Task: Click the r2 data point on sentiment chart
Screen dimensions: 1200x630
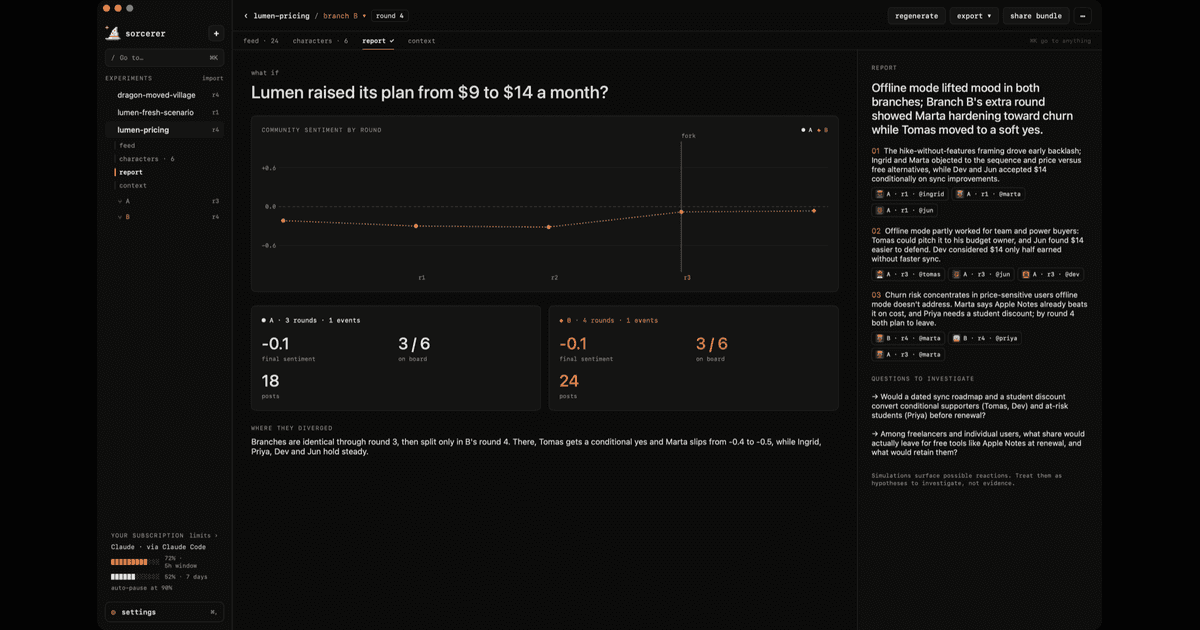Action: click(x=549, y=227)
